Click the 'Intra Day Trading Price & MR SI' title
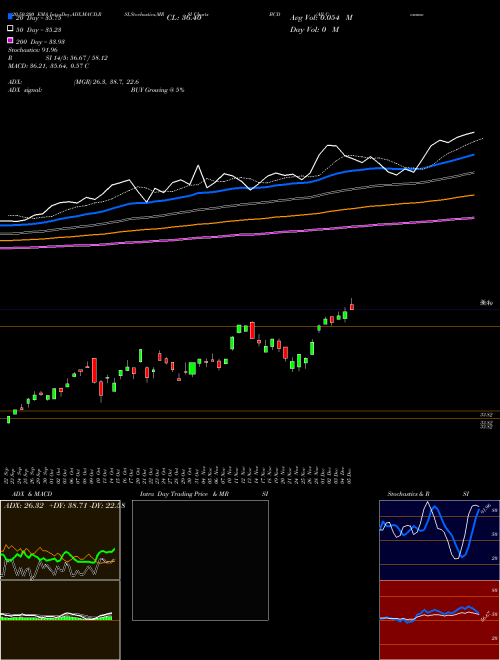The width and height of the screenshot is (500, 660). [x=204, y=494]
